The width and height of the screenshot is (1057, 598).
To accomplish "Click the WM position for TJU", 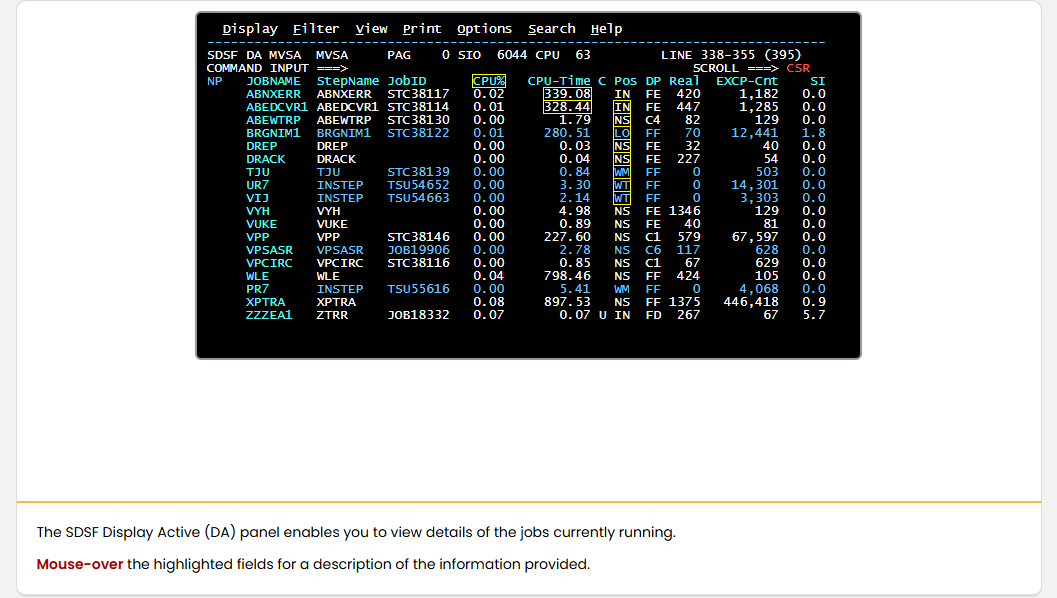I will coord(622,172).
